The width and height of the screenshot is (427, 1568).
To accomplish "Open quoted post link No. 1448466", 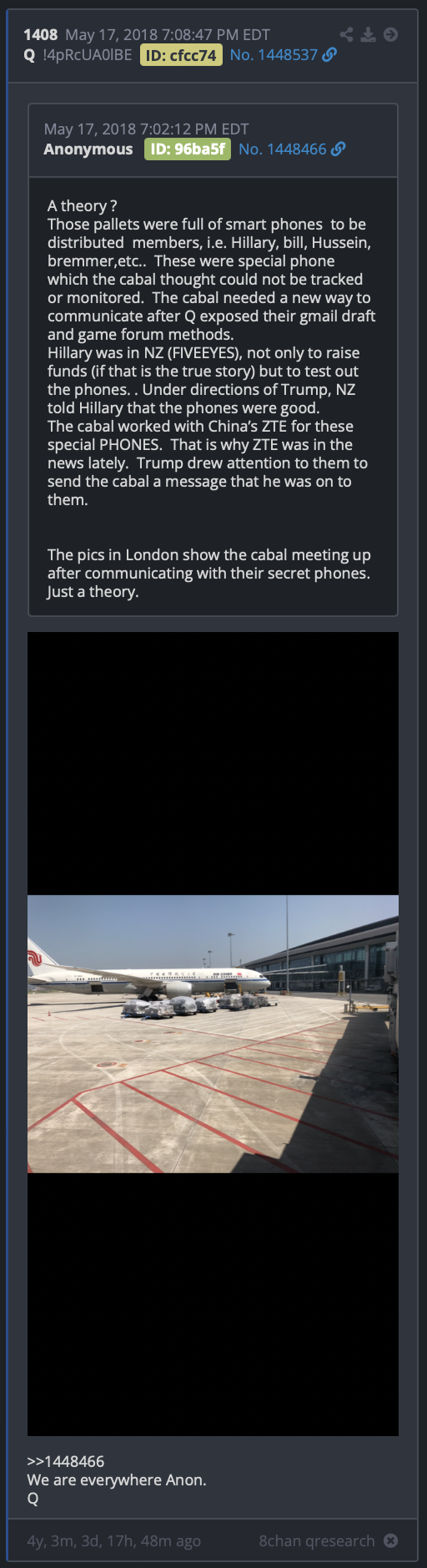I will click(x=283, y=149).
